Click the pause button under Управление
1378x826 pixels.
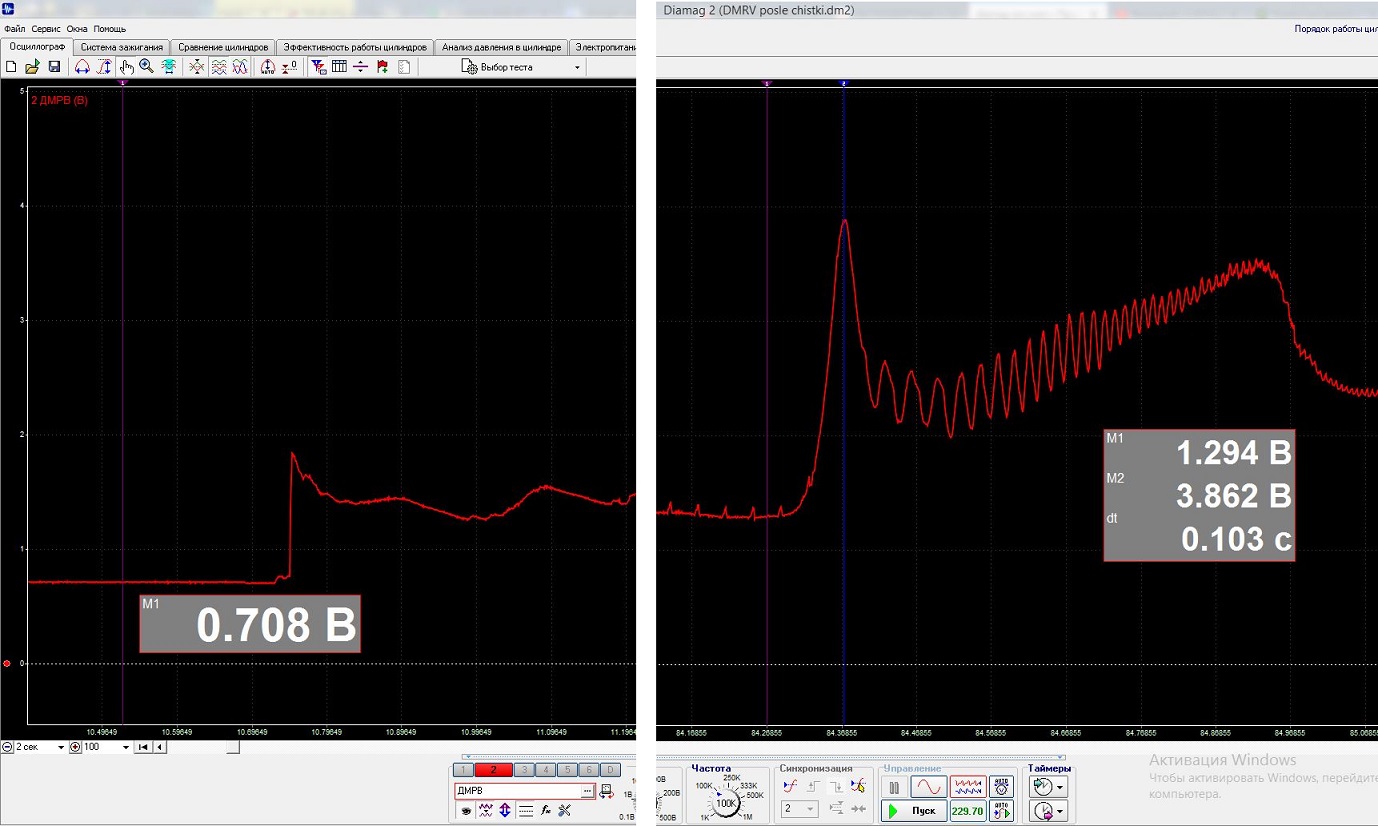click(x=894, y=788)
